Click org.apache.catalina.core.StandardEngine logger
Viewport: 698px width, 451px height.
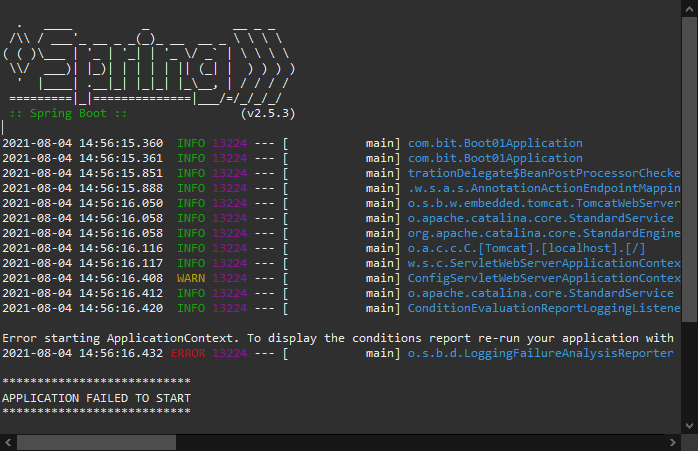[544, 233]
